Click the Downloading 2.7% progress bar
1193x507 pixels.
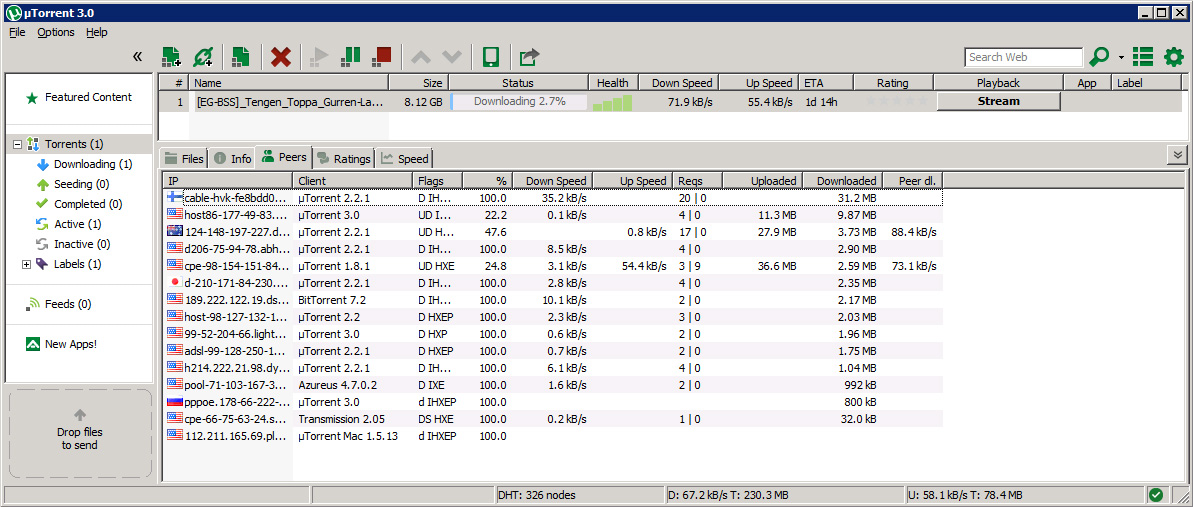click(x=519, y=101)
